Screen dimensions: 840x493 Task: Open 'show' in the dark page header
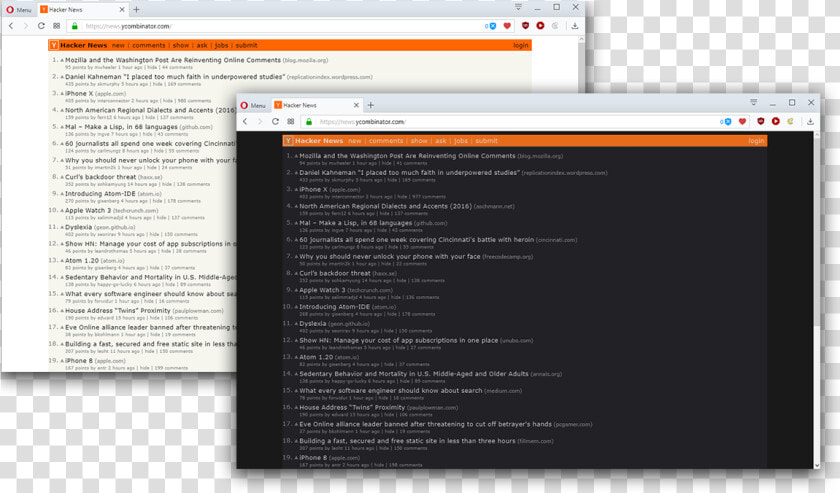tap(419, 141)
